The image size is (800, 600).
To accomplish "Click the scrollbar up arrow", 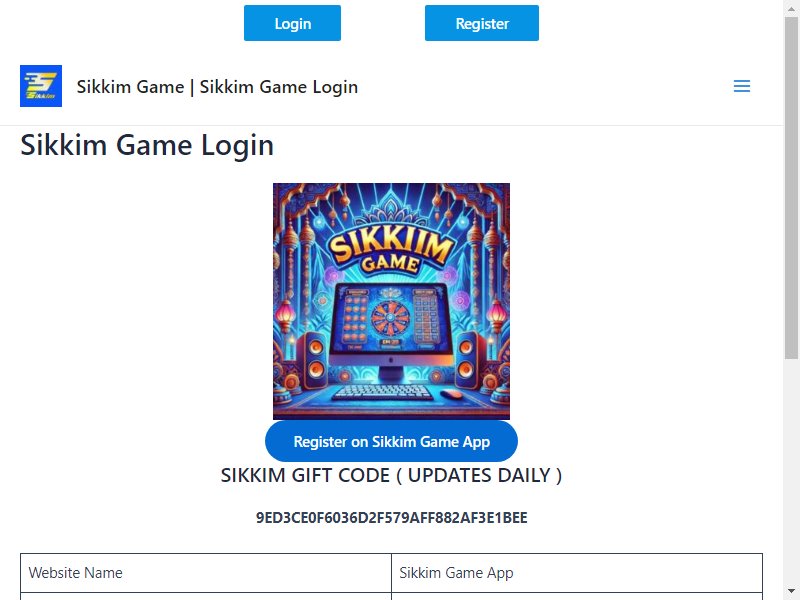I will pyautogui.click(x=791, y=5).
